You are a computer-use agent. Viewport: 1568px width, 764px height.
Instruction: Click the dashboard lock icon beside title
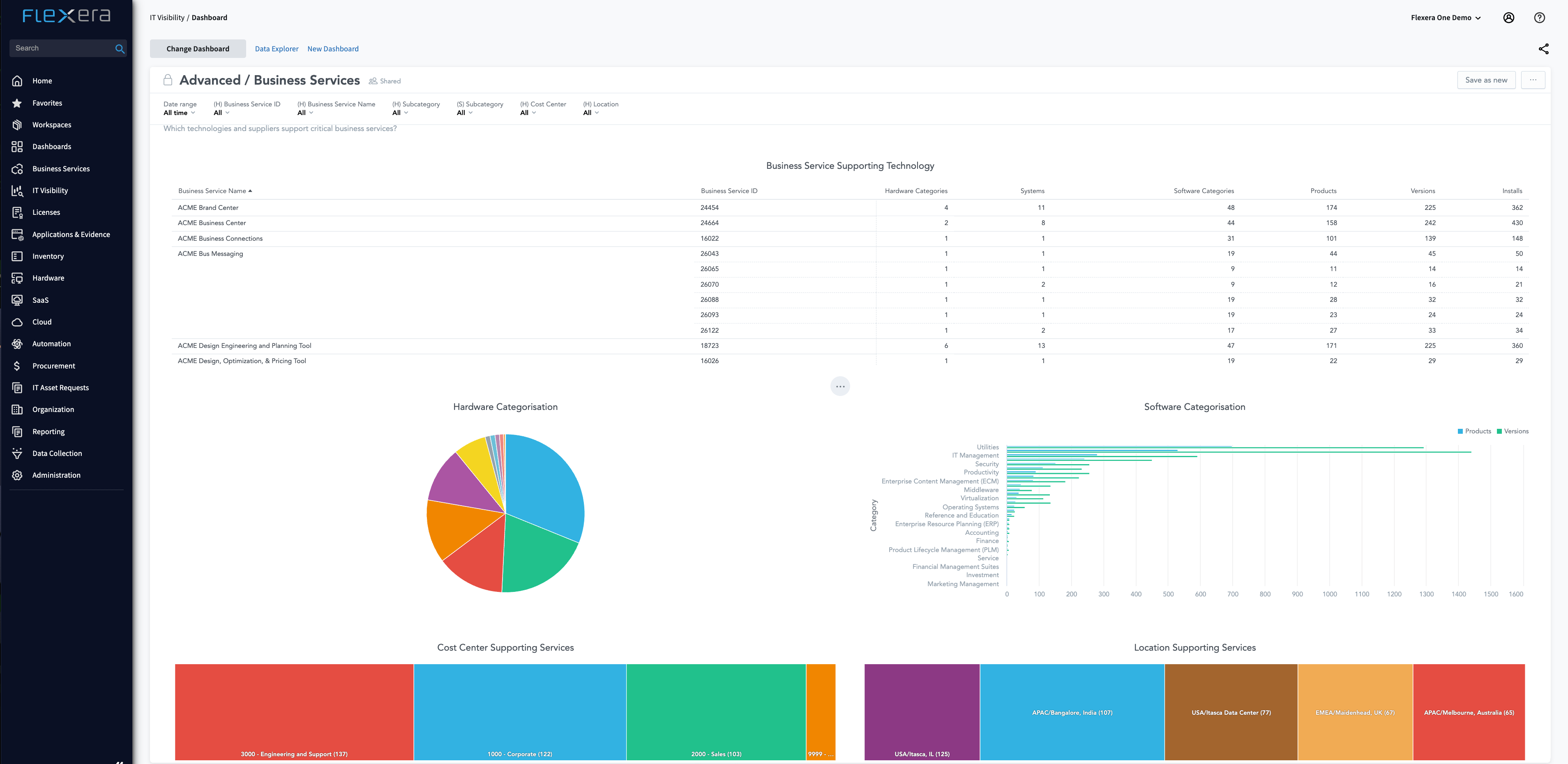[168, 80]
